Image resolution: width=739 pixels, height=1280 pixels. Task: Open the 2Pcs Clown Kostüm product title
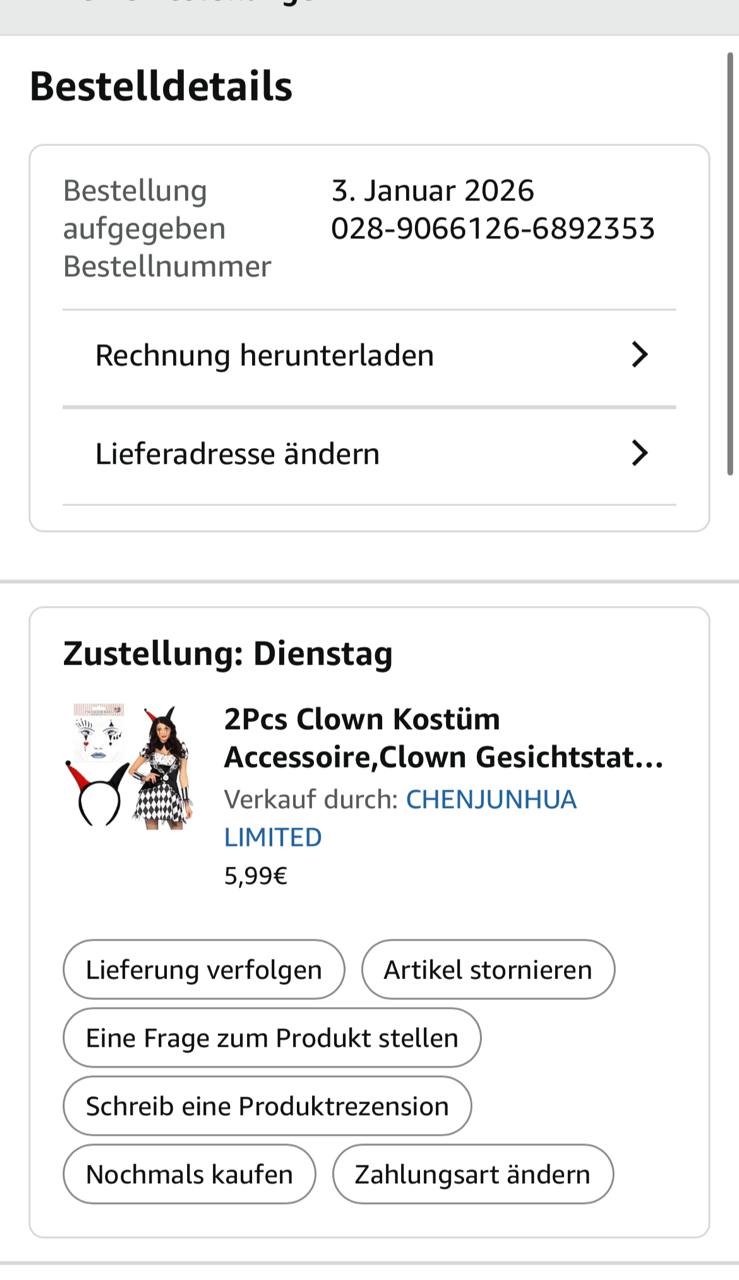(x=442, y=738)
